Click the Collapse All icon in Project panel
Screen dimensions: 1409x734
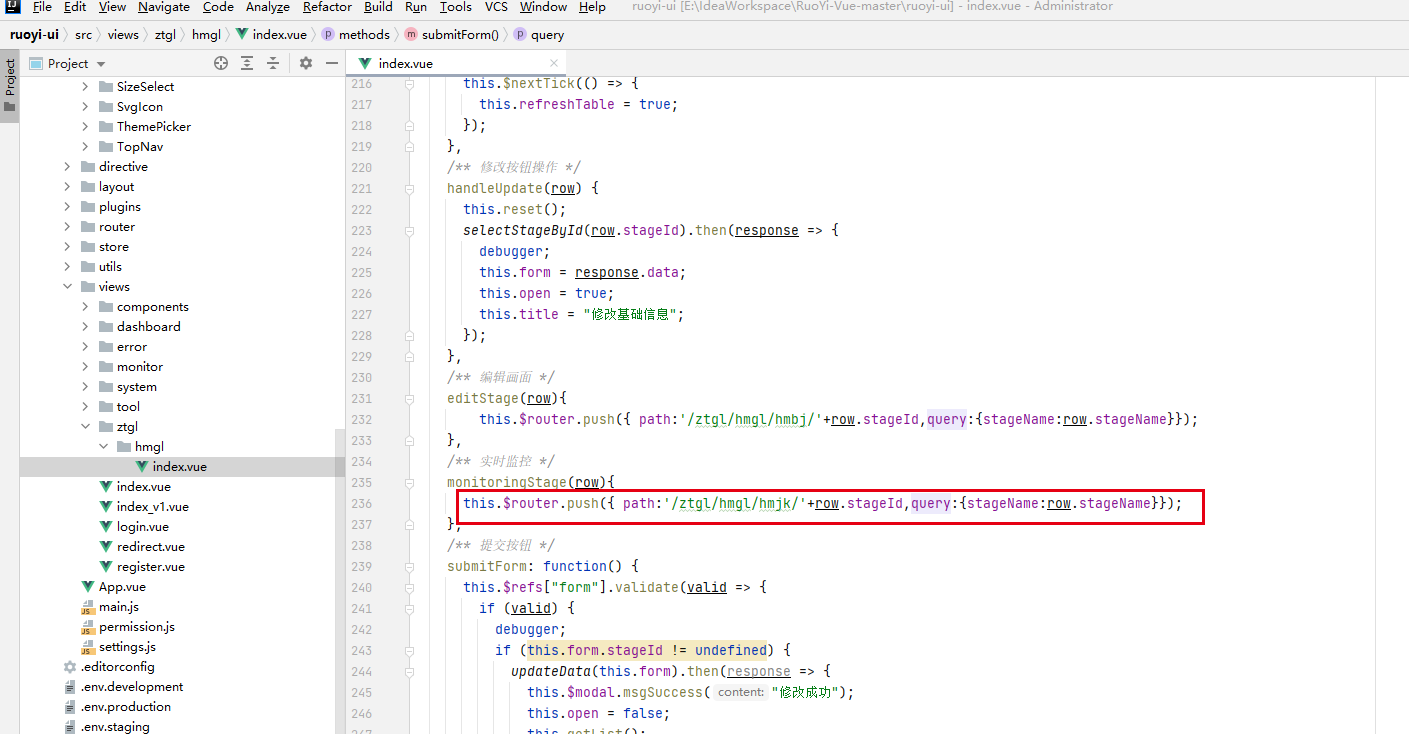coord(273,63)
